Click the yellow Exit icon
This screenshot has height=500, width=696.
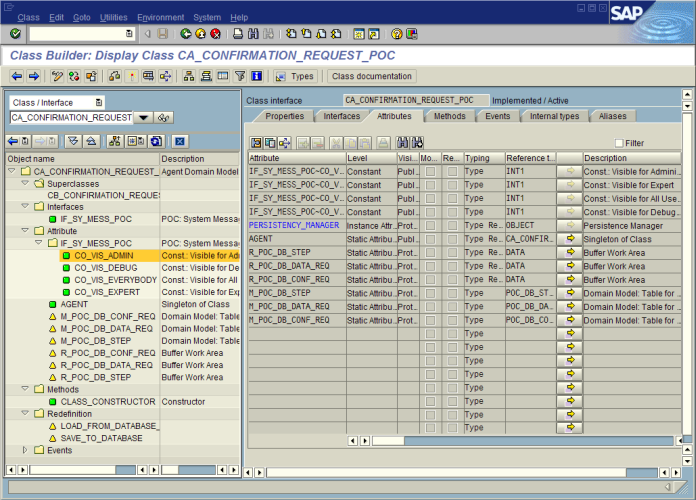coord(201,34)
